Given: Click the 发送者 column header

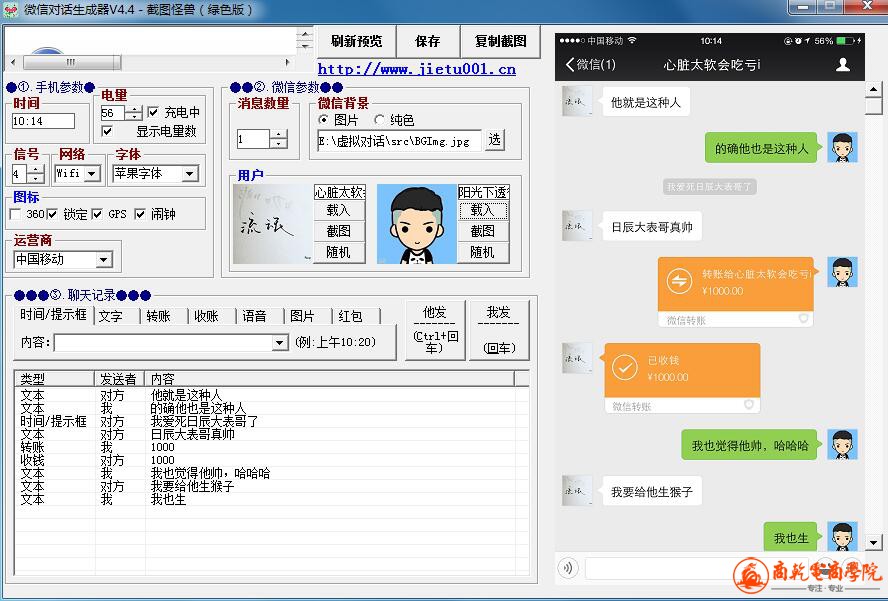Looking at the screenshot, I should [x=119, y=378].
